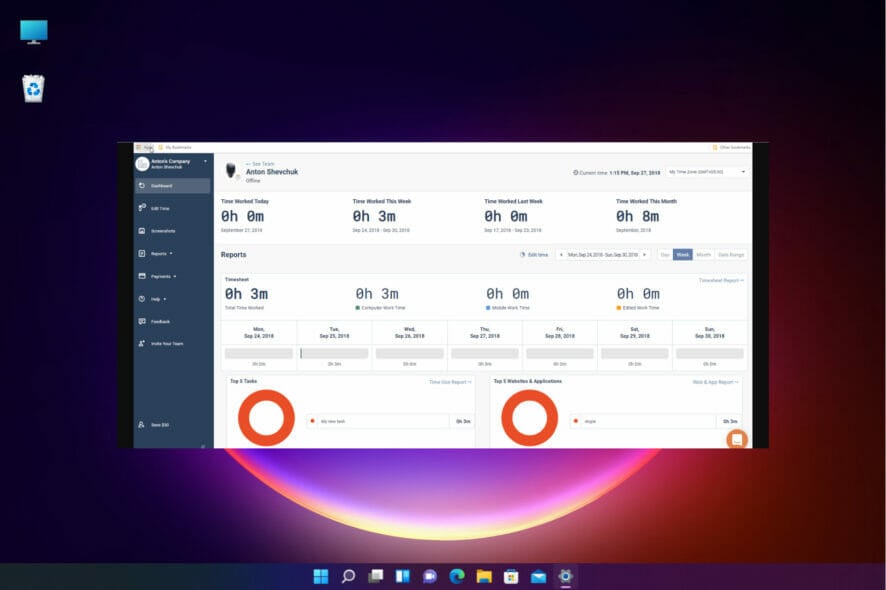Click the Screenshots picture icon
The height and width of the screenshot is (590, 886).
point(142,231)
